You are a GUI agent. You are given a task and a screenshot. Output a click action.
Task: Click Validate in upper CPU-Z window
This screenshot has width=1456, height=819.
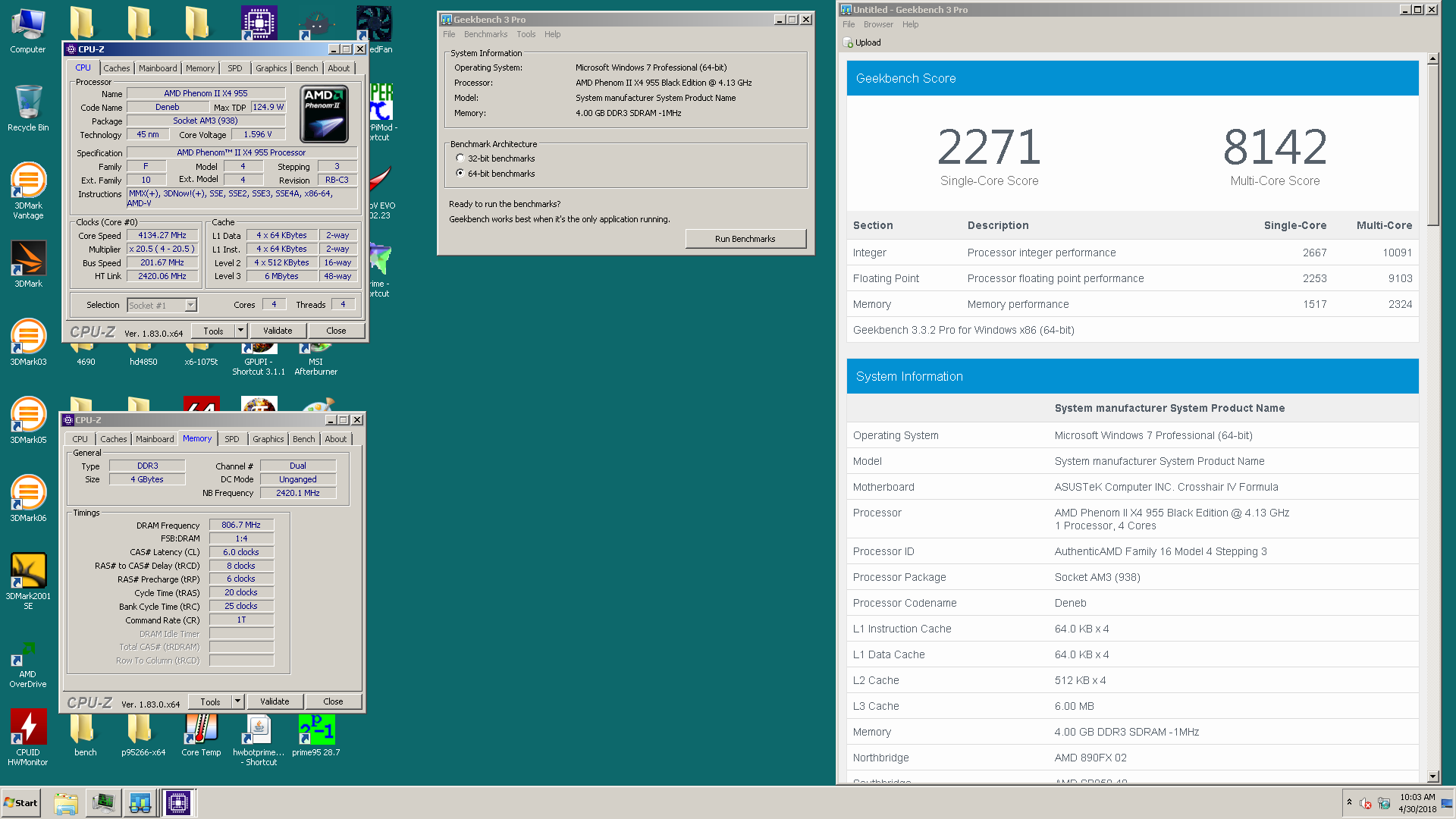coord(278,331)
